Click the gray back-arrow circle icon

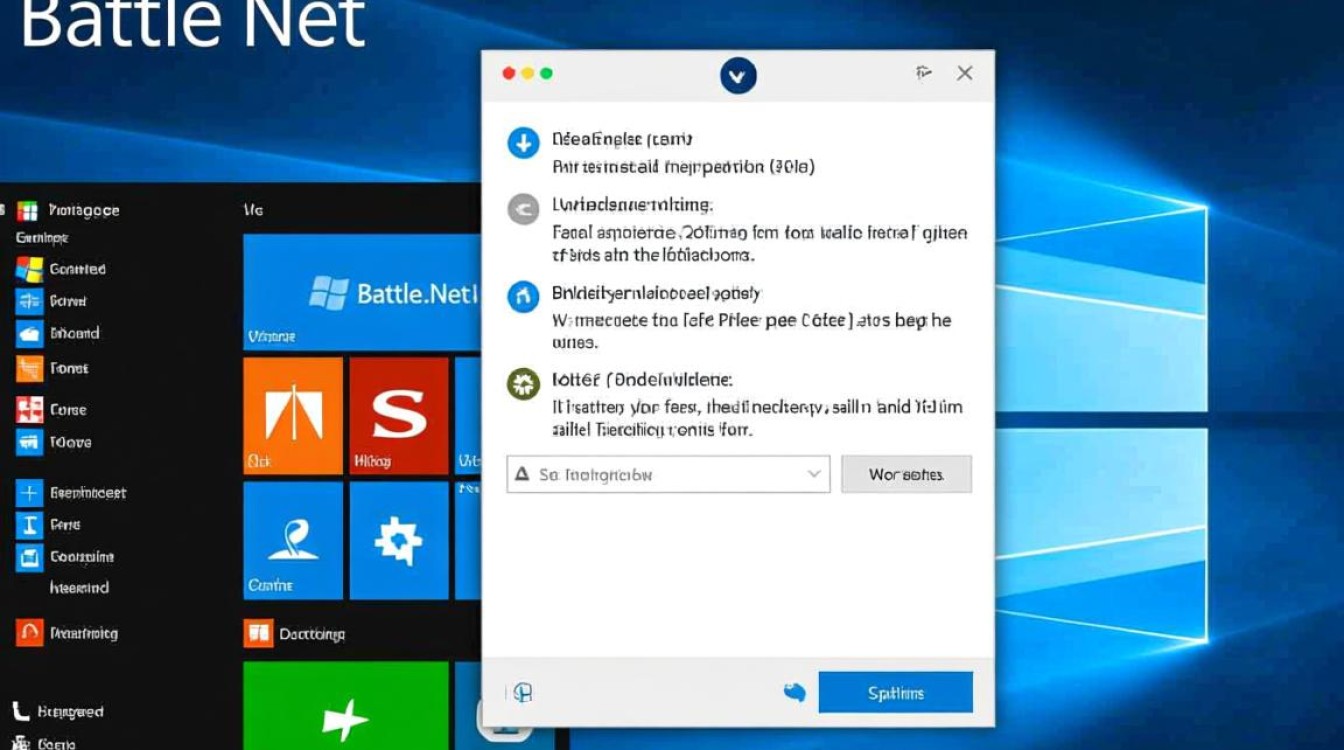(522, 207)
